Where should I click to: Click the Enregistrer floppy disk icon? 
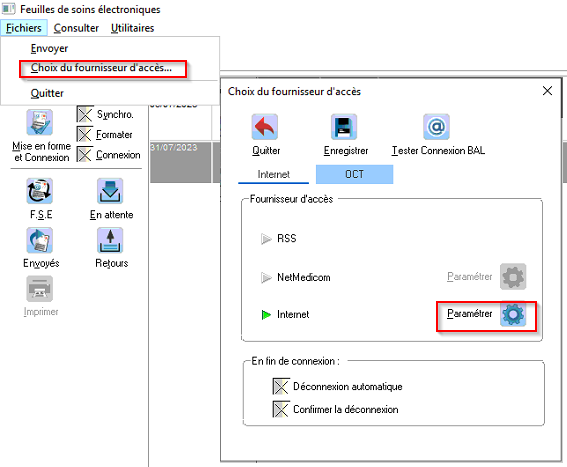click(x=344, y=127)
